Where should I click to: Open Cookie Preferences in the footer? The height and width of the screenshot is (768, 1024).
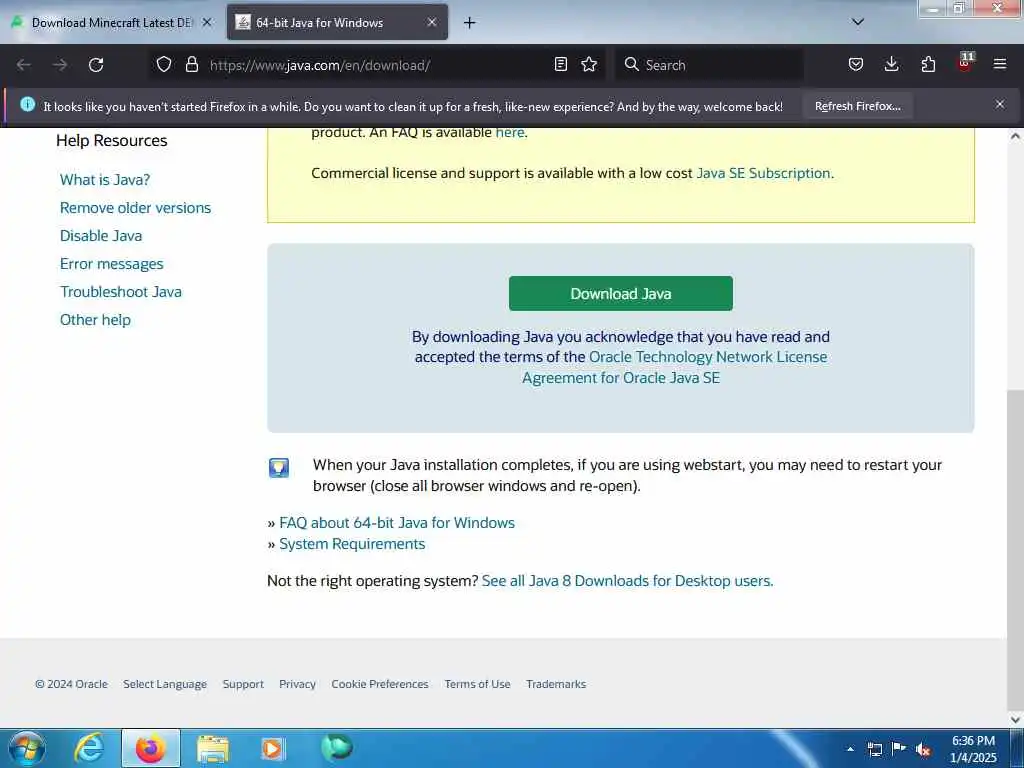[x=379, y=684]
